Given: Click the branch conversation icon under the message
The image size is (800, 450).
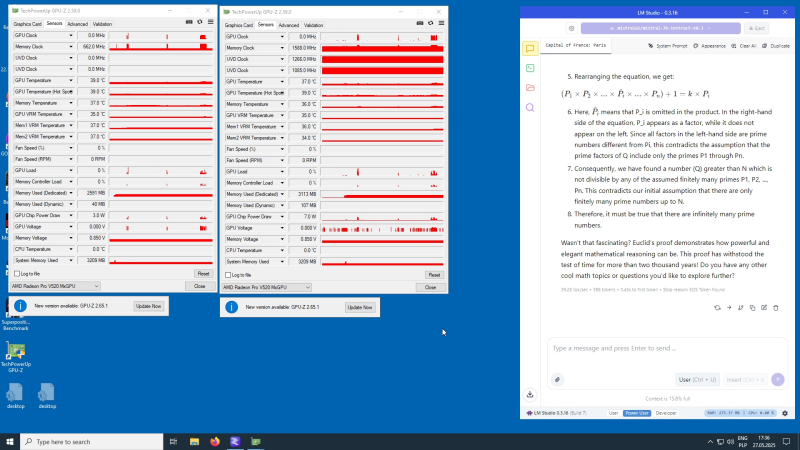Looking at the screenshot, I should pos(741,308).
